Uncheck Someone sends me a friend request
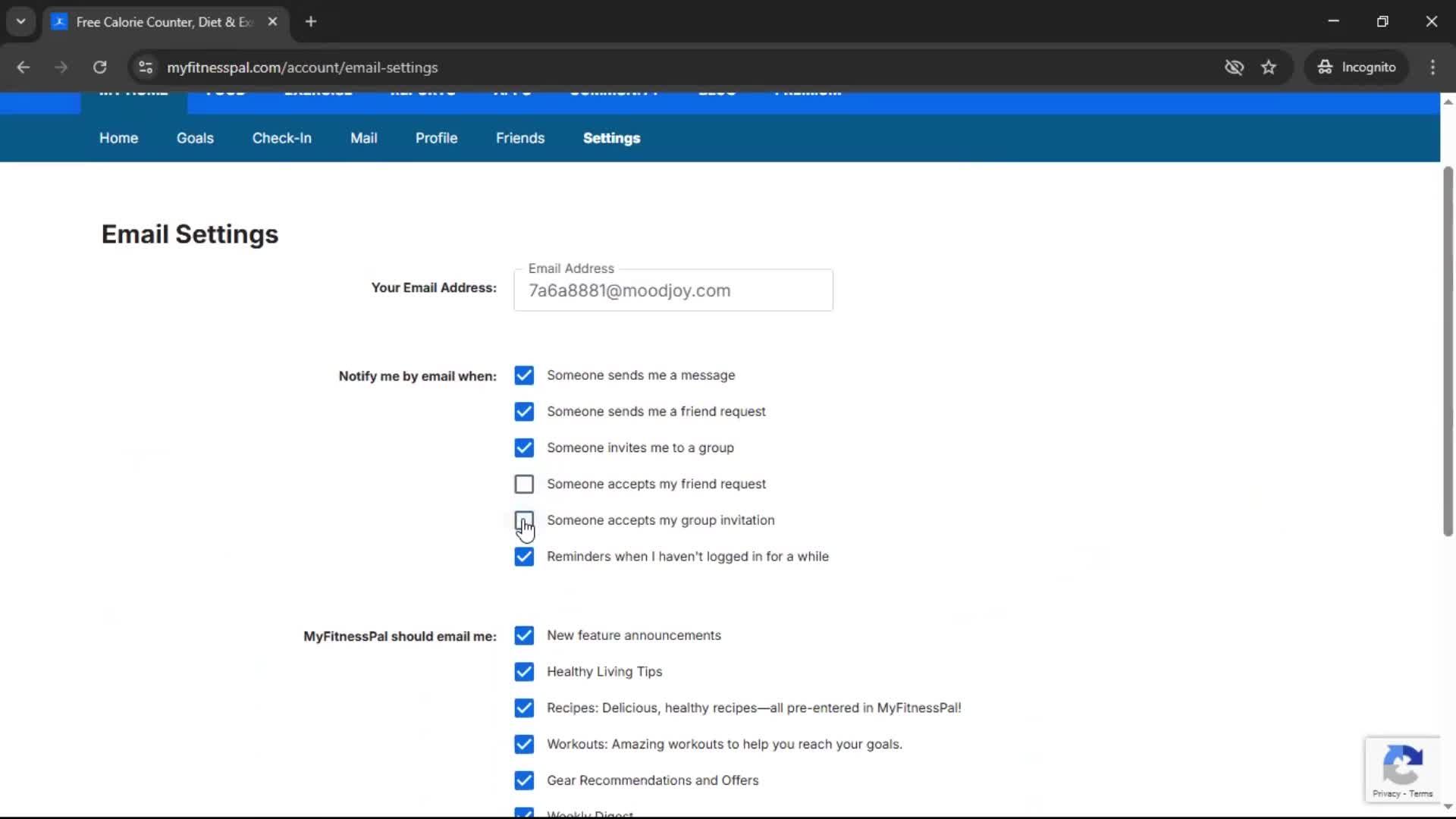Viewport: 1456px width, 819px height. (x=524, y=412)
